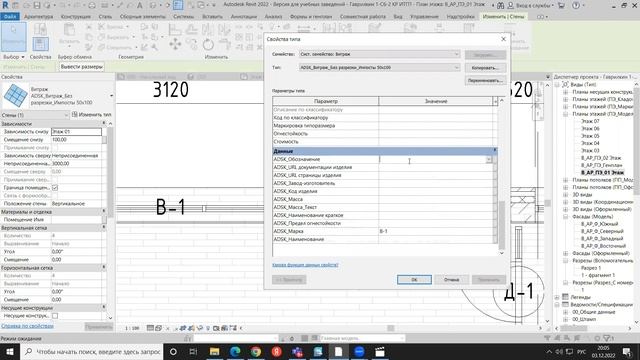This screenshot has height=360, width=640.
Task: Collapse the Зависимости properties group
Action: (104, 123)
